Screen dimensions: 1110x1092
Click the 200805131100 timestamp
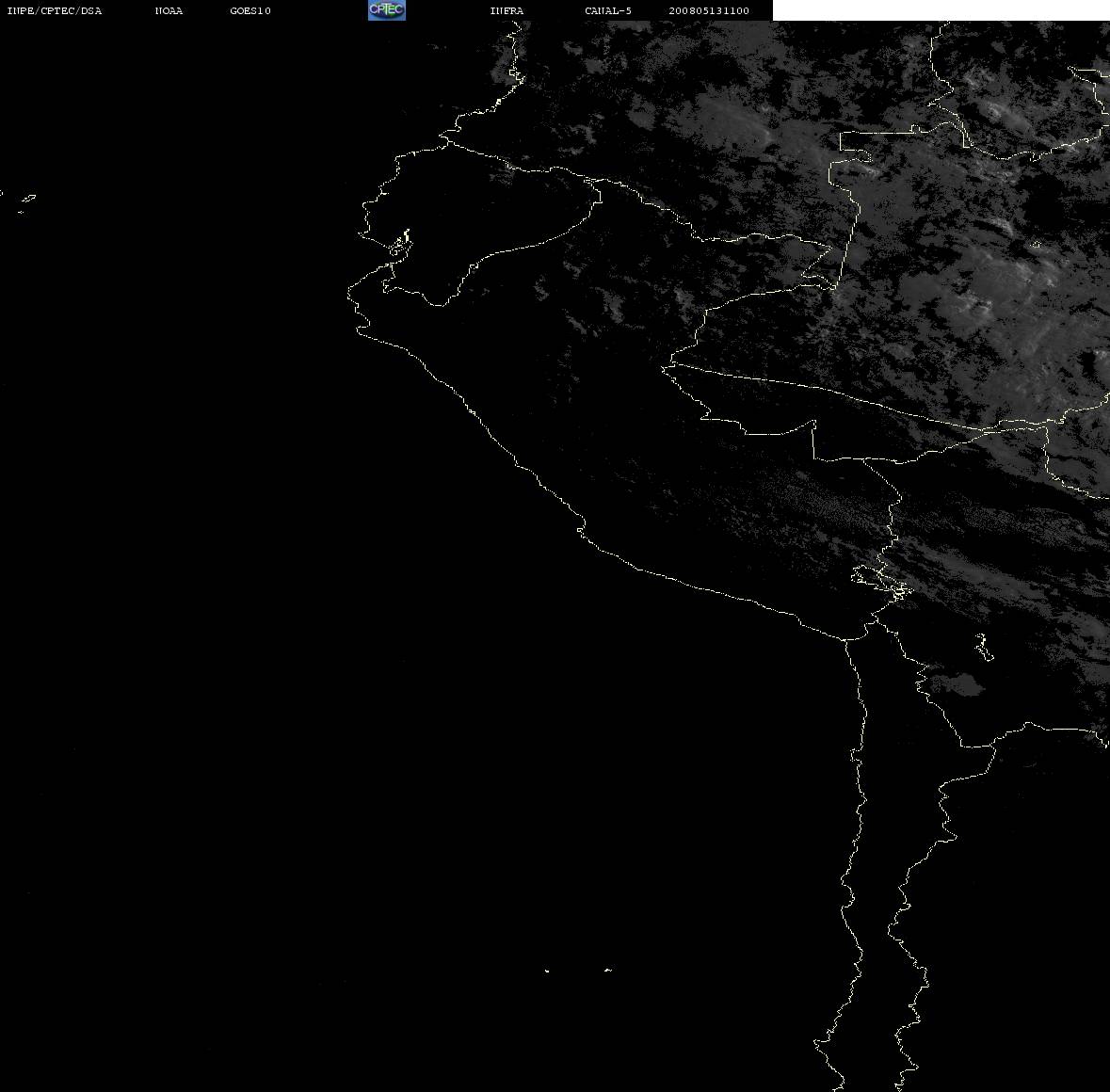[x=709, y=10]
